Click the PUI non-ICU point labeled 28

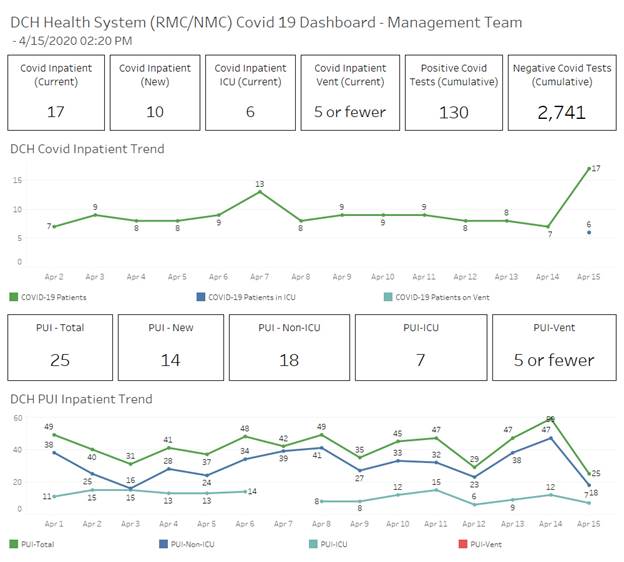169,469
